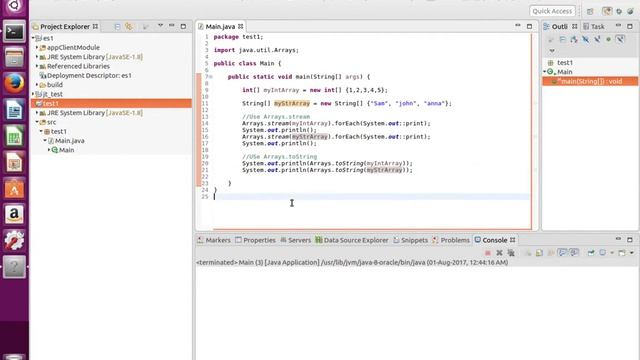
Task: Launch Firefox from the Ubuntu launcher
Action: click(x=14, y=83)
